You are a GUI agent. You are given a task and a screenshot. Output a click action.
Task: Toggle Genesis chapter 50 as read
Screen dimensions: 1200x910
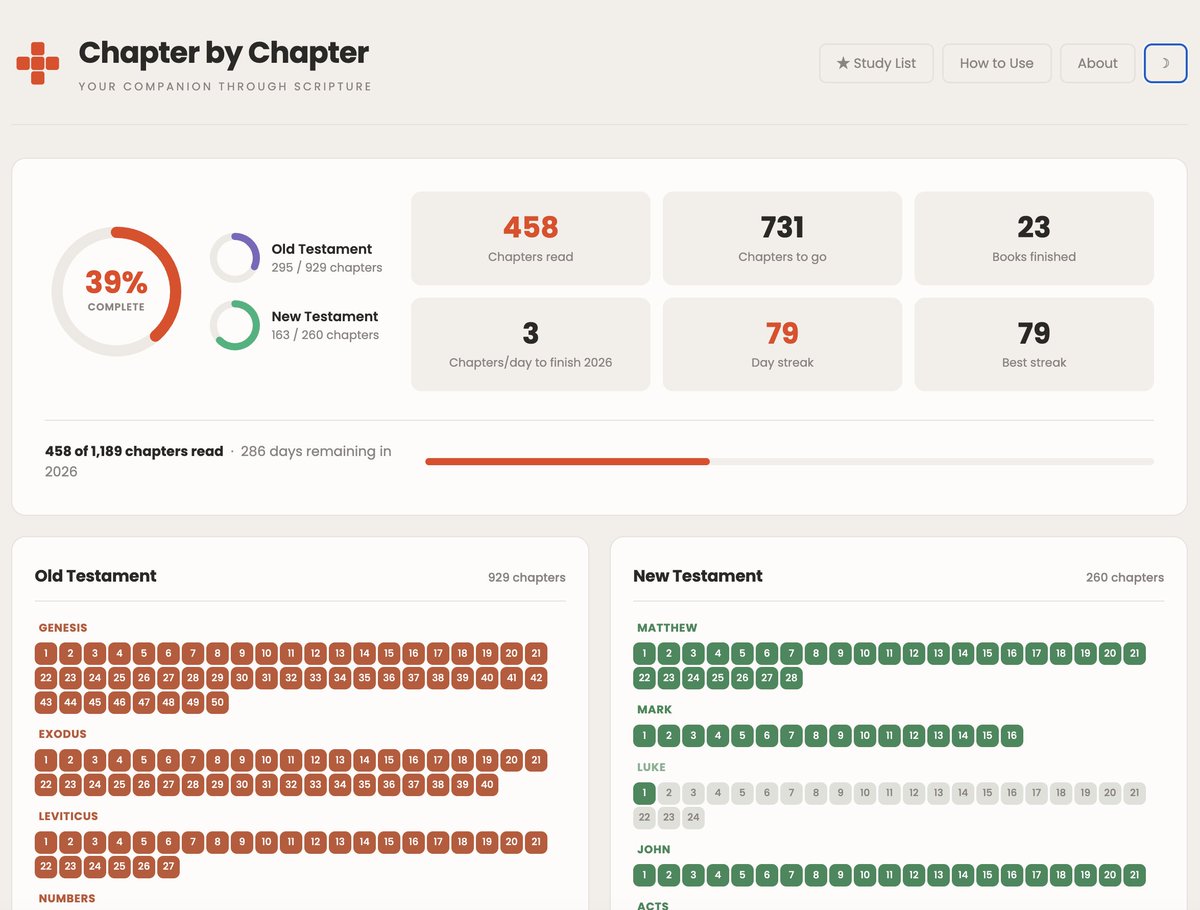pyautogui.click(x=217, y=702)
